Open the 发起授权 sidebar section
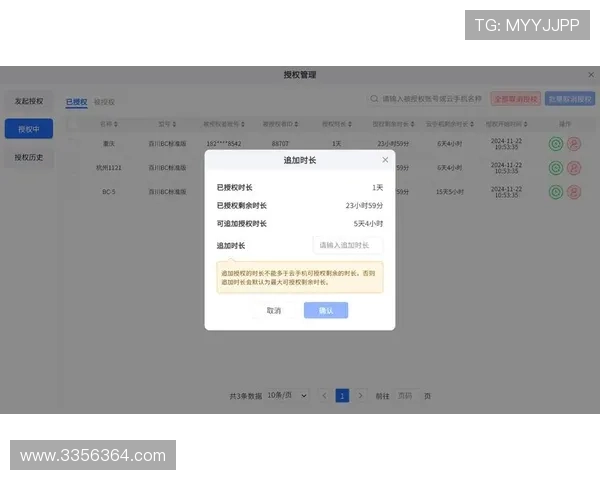 [29, 101]
